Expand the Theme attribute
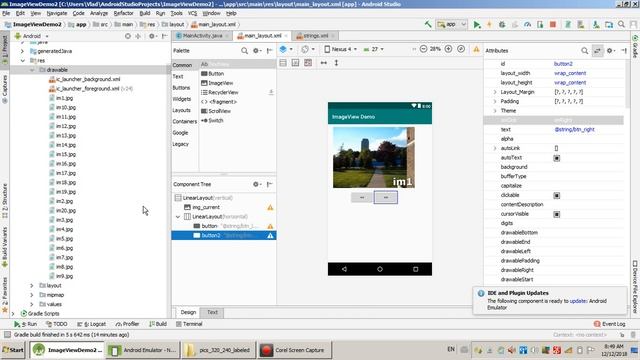 [x=495, y=111]
